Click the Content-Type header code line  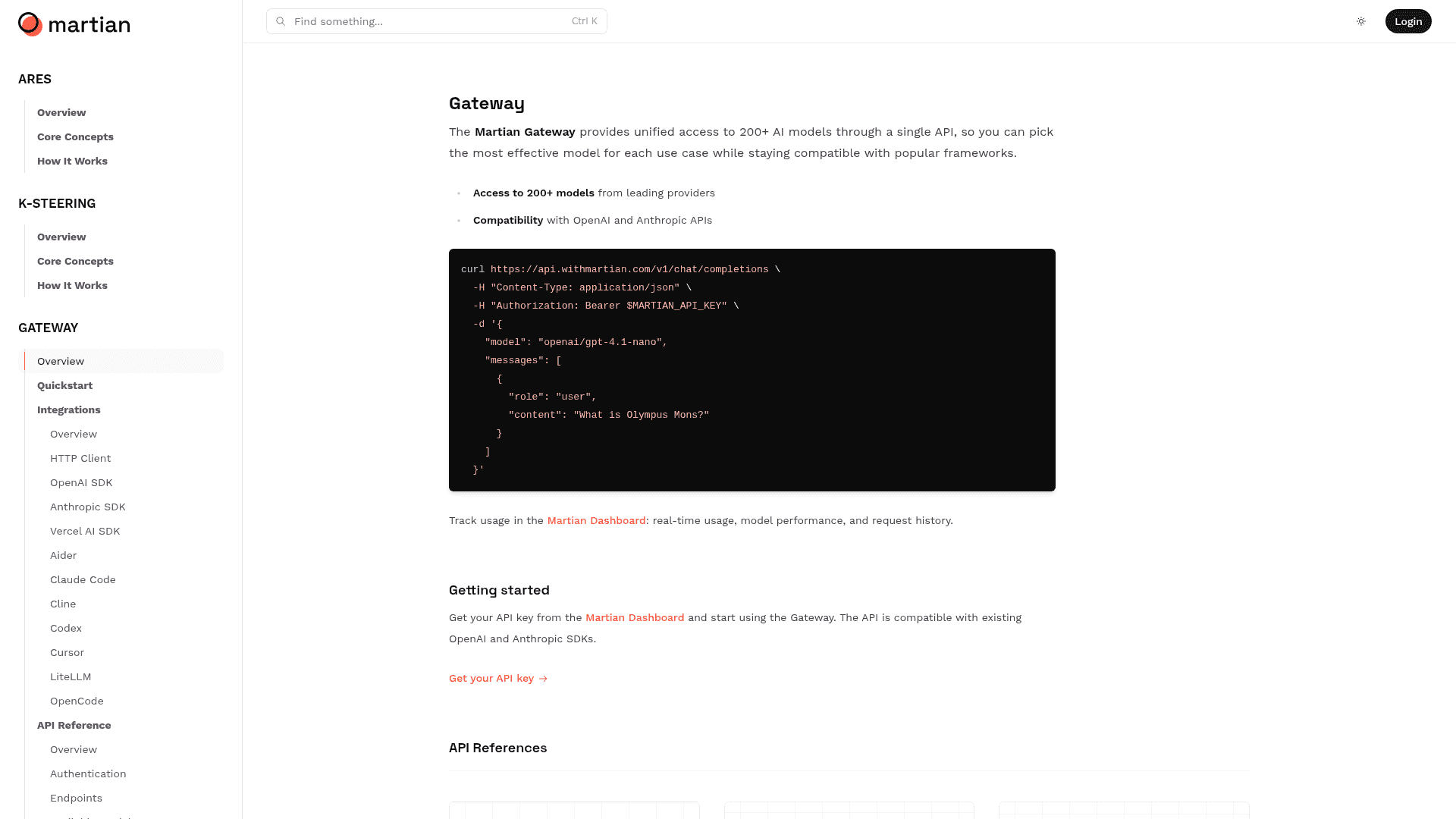click(x=582, y=287)
